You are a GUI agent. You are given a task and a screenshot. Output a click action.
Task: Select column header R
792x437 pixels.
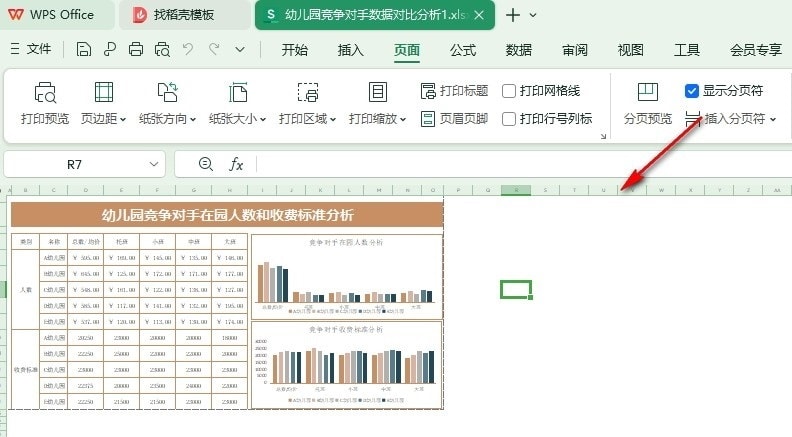(516, 190)
